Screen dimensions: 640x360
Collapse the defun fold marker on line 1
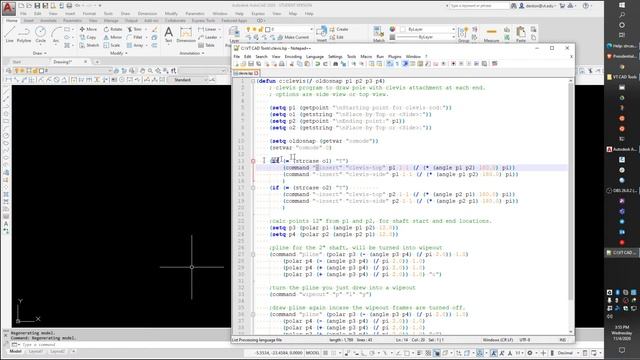(x=253, y=81)
